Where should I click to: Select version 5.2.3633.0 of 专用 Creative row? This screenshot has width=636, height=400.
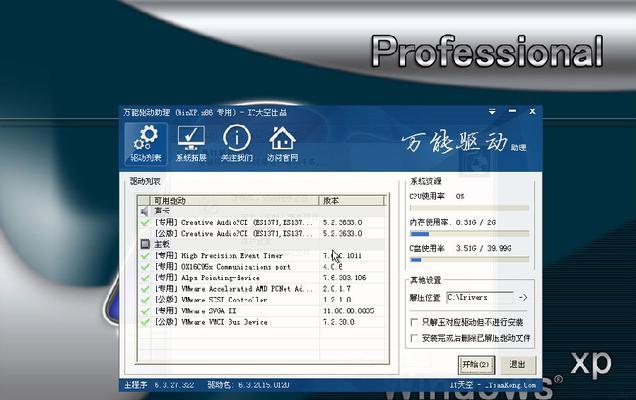click(x=343, y=222)
